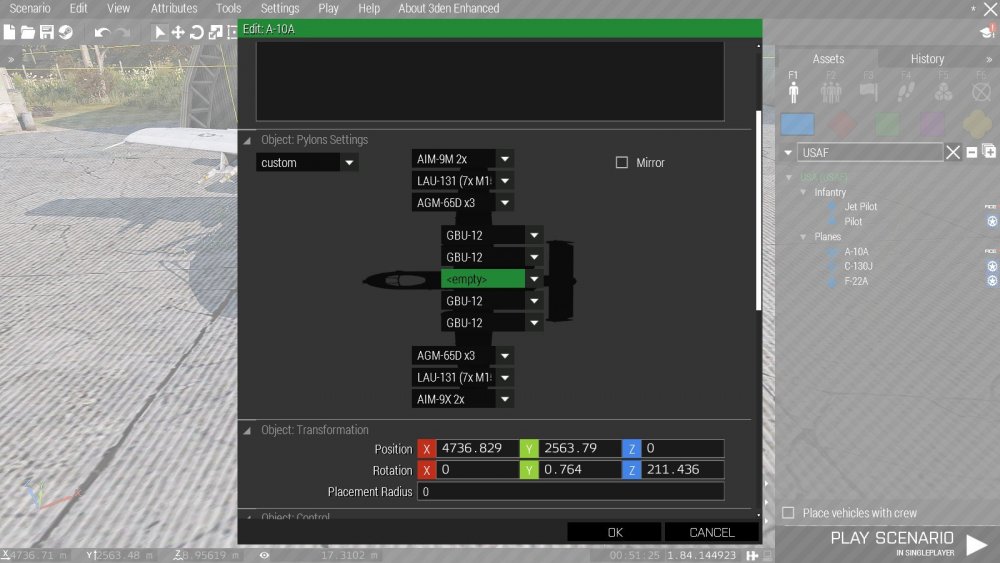Open the AIM-9M 2x pylon dropdown
This screenshot has width=1000, height=563.
point(505,159)
